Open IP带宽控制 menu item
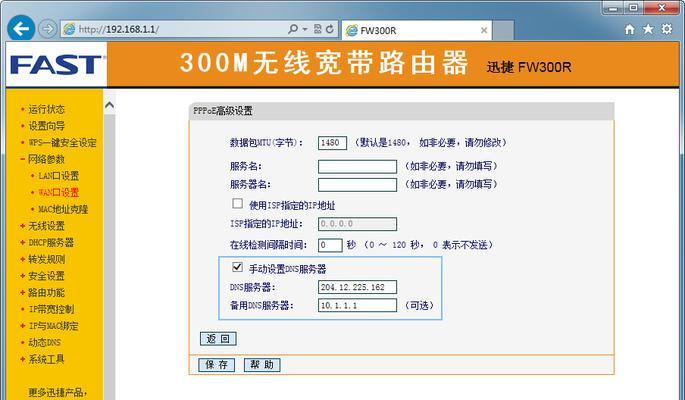 point(51,309)
